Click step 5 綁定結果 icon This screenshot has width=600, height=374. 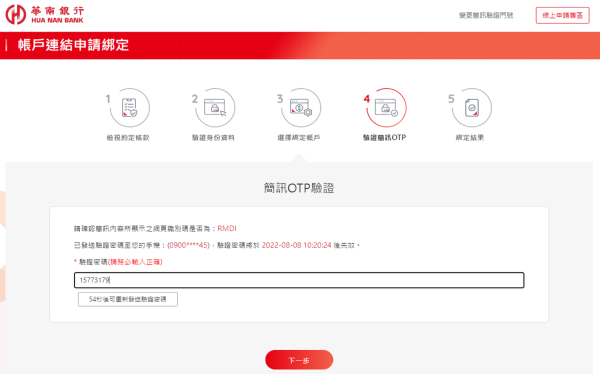[x=471, y=108]
